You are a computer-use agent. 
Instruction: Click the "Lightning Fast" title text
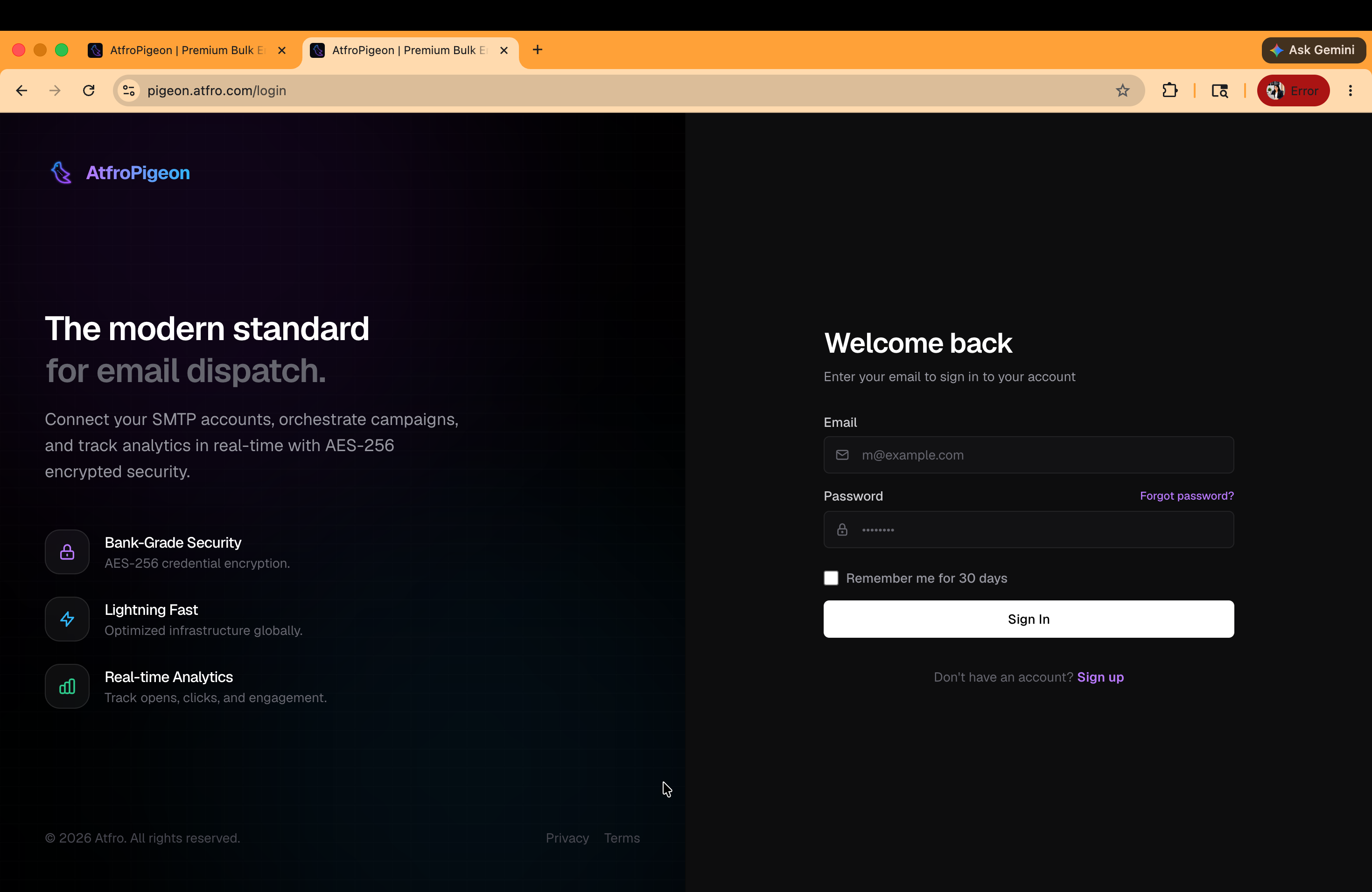pos(151,610)
